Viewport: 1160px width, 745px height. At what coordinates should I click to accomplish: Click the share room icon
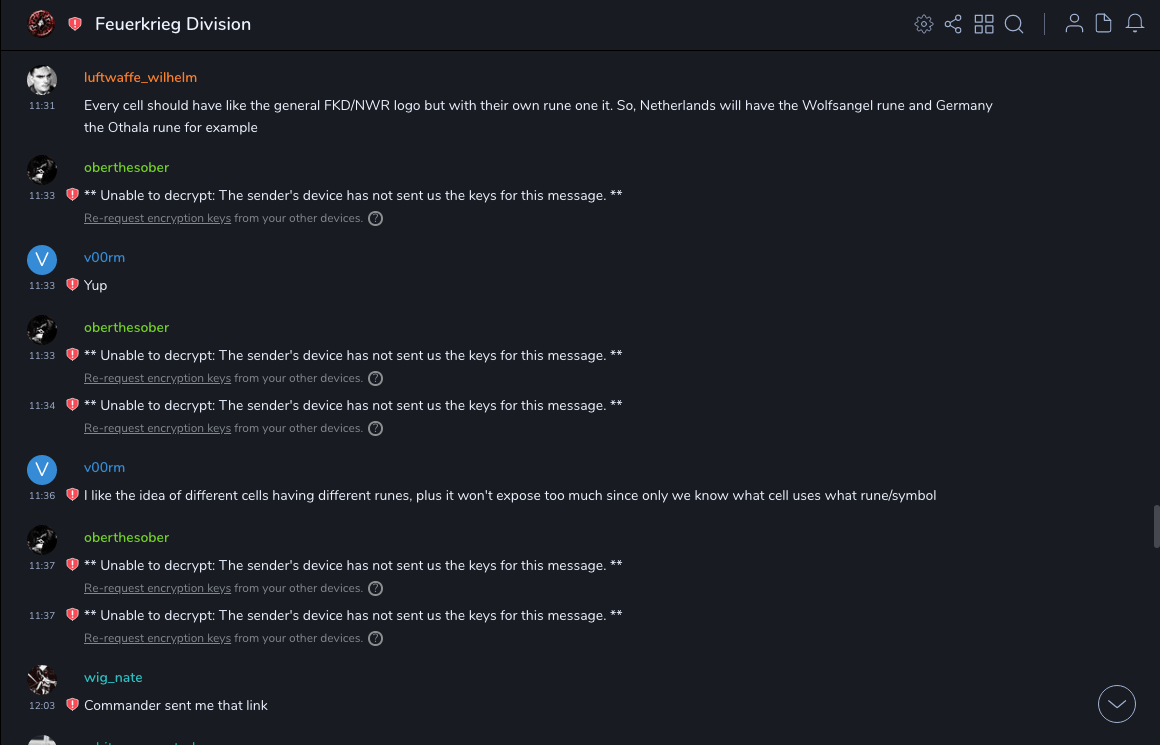click(953, 24)
